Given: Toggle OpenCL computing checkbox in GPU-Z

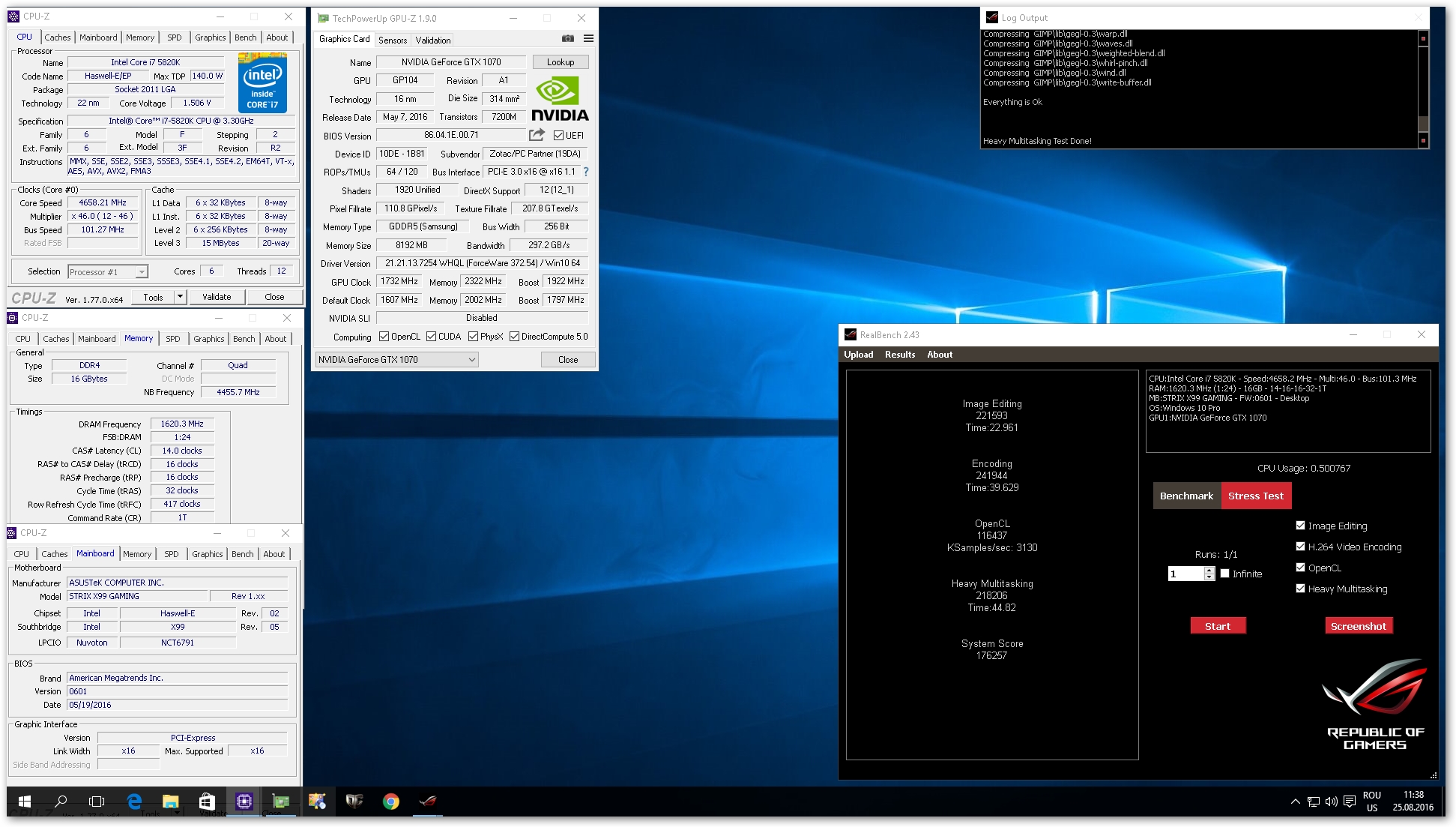Looking at the screenshot, I should pos(384,337).
